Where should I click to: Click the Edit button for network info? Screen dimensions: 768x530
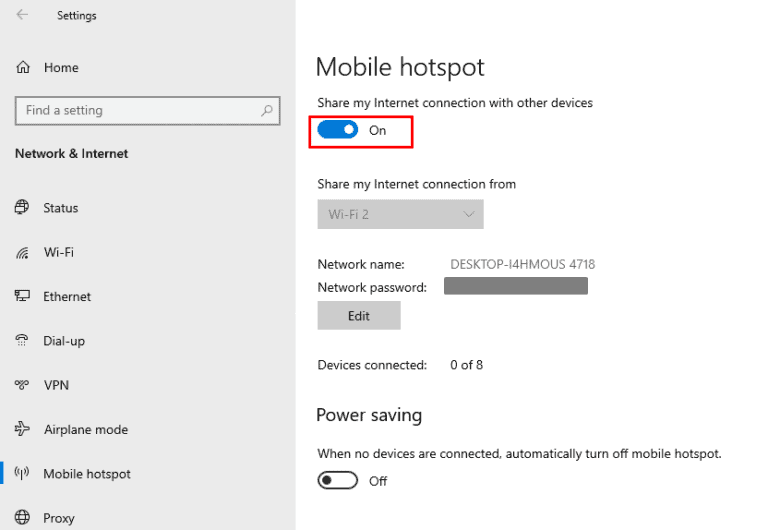pos(359,316)
